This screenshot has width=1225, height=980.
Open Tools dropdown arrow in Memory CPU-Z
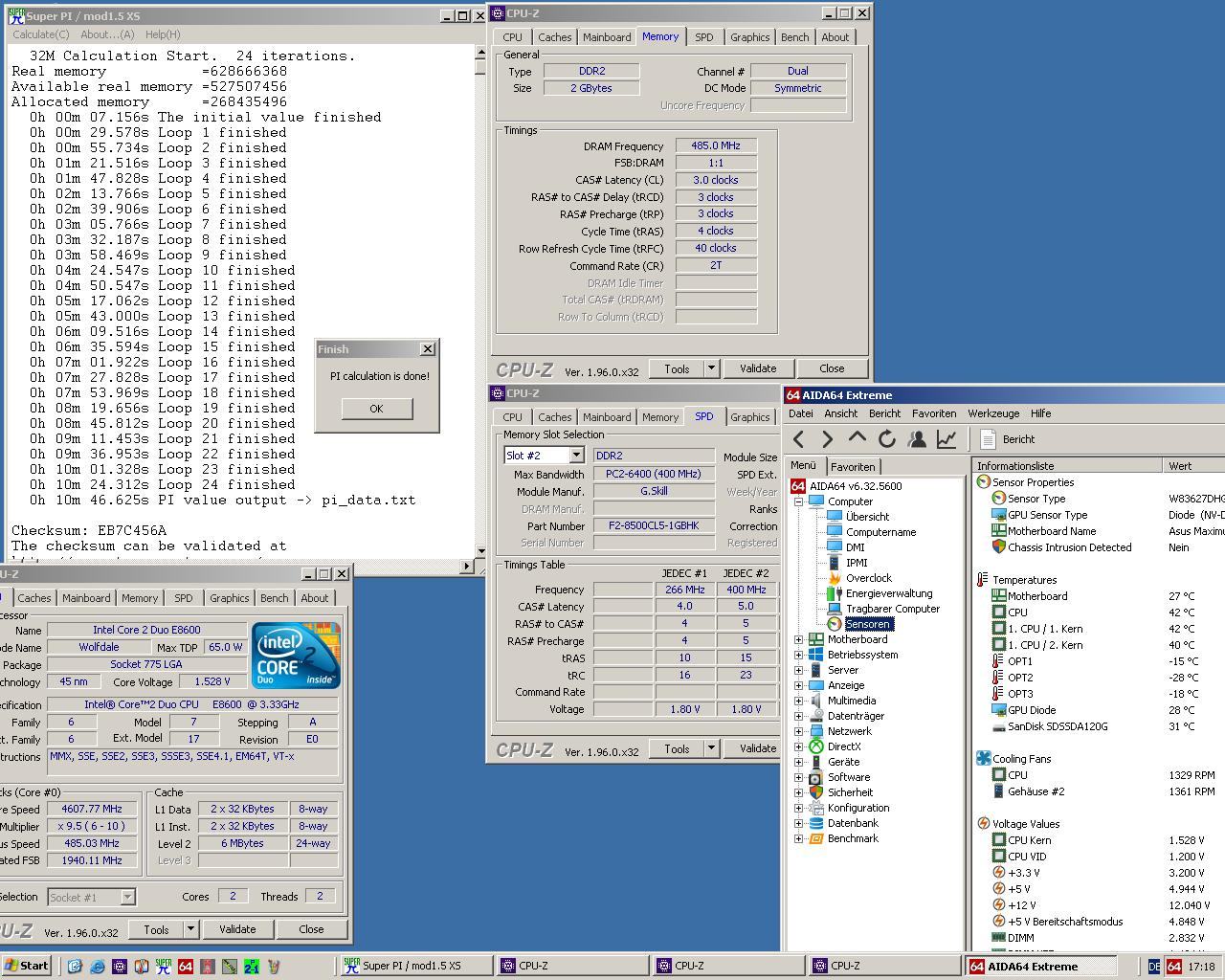[711, 368]
